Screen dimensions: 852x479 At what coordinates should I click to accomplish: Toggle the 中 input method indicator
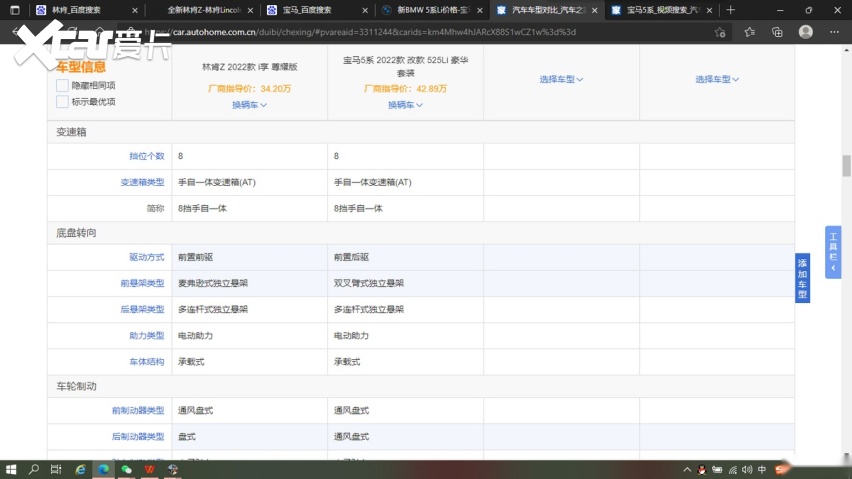pyautogui.click(x=762, y=470)
